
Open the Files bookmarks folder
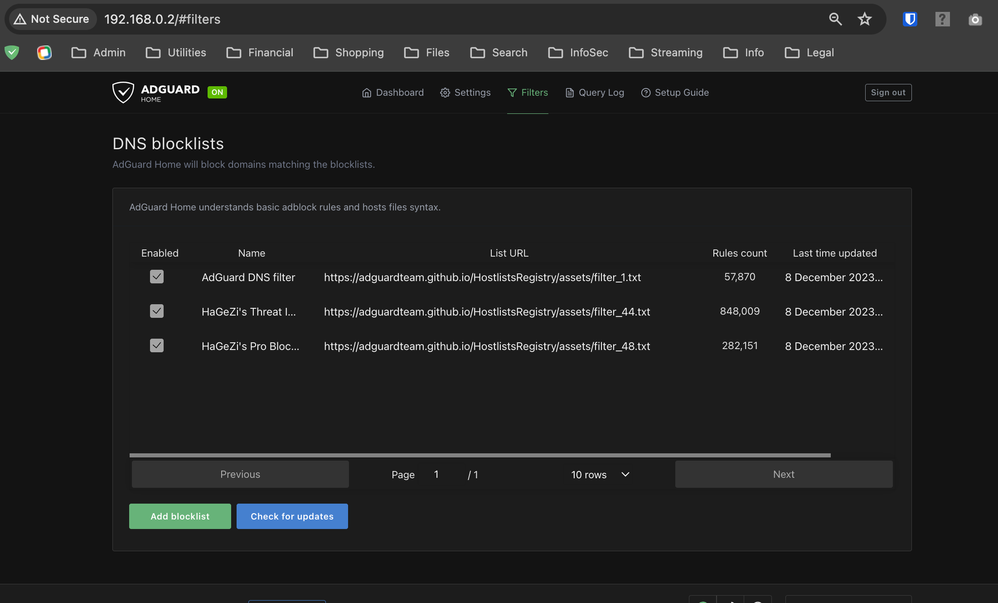(427, 52)
